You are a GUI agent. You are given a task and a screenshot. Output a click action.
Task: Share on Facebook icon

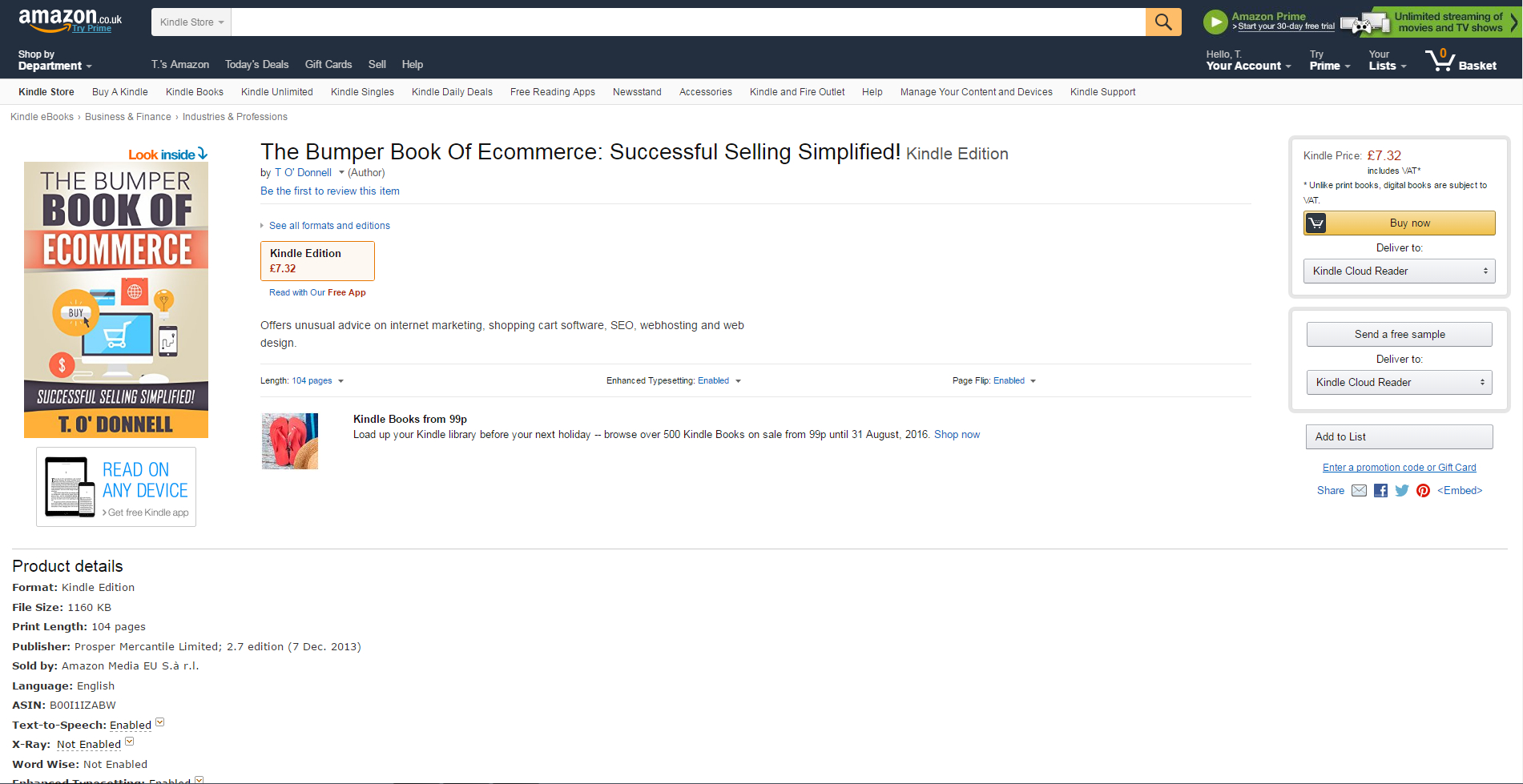1380,491
